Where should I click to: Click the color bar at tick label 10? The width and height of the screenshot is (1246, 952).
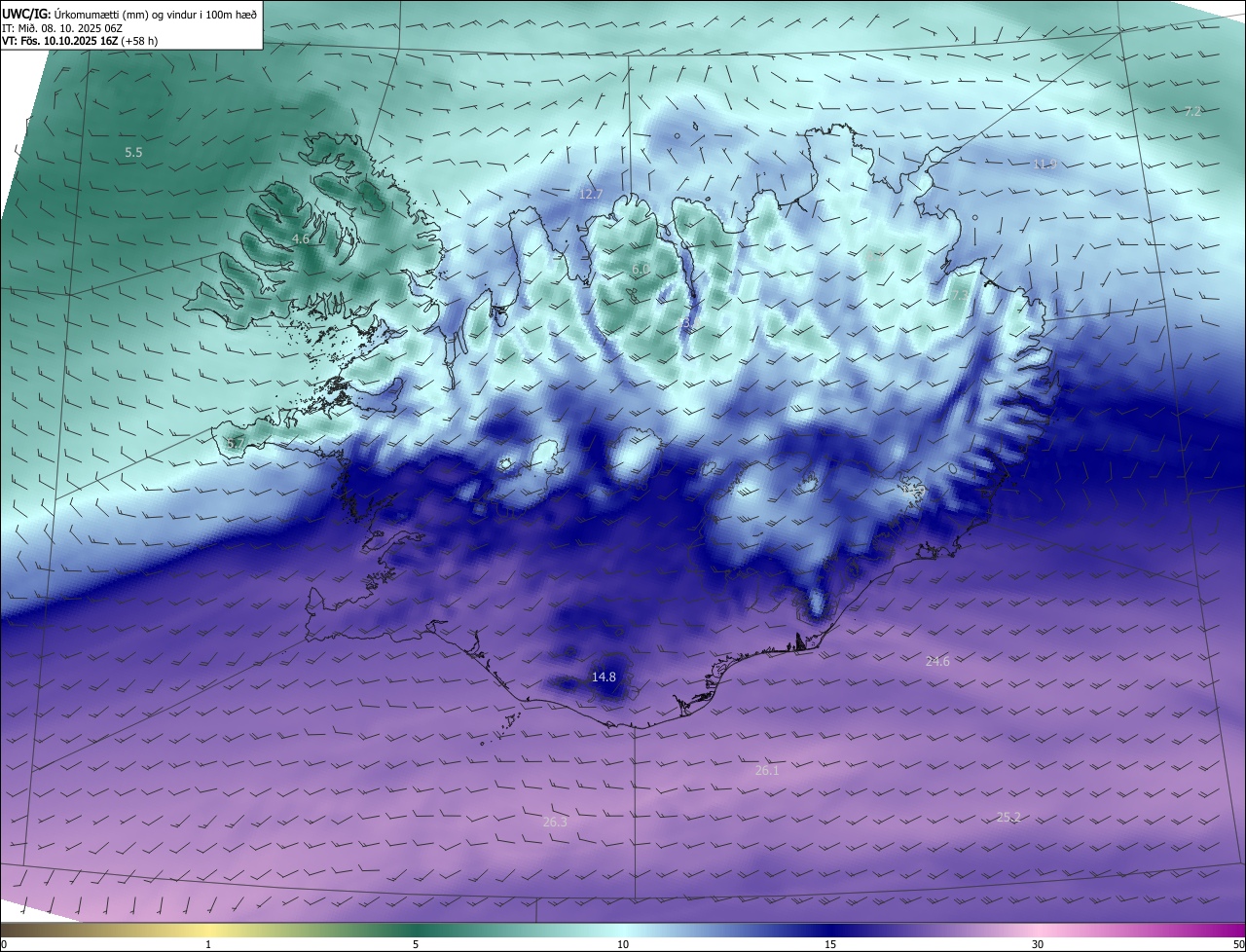[x=623, y=944]
